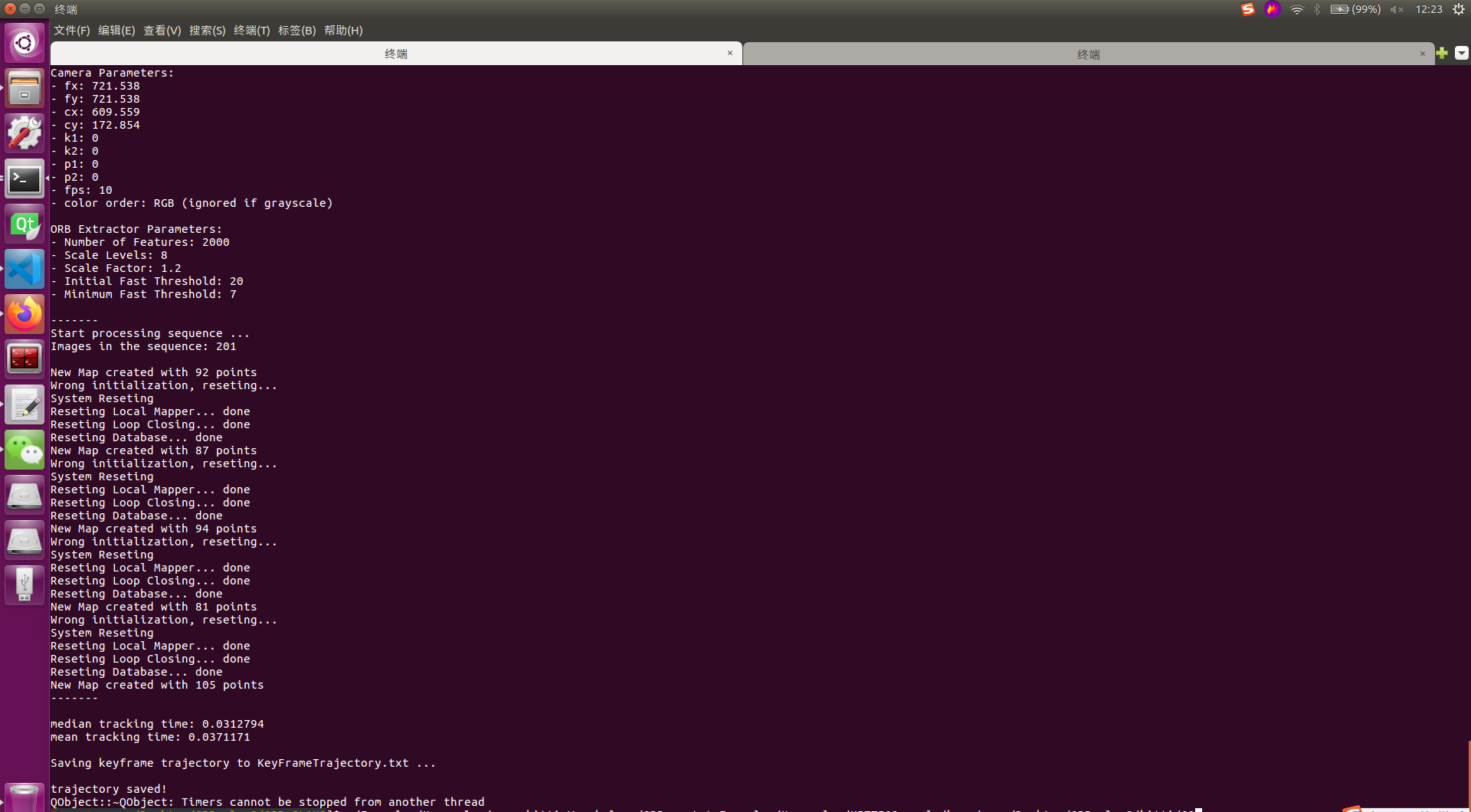Open the terminal tab list dropdown
Screen dimensions: 1471x812
pyautogui.click(x=1462, y=53)
